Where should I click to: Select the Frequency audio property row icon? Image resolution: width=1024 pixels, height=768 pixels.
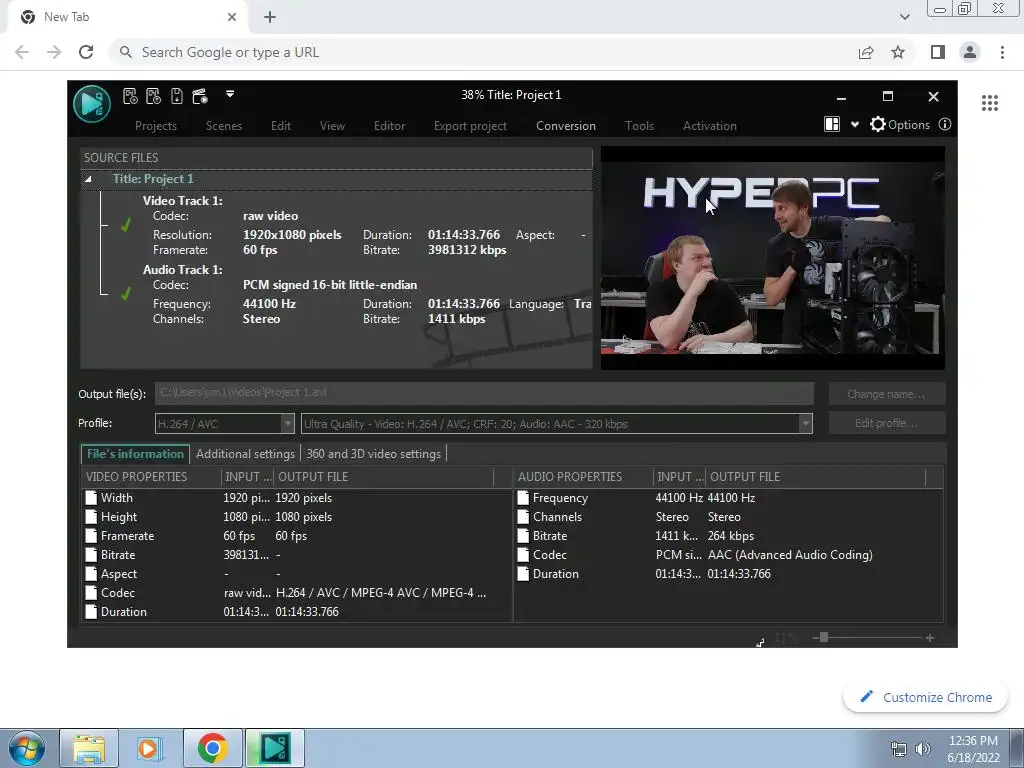[523, 498]
